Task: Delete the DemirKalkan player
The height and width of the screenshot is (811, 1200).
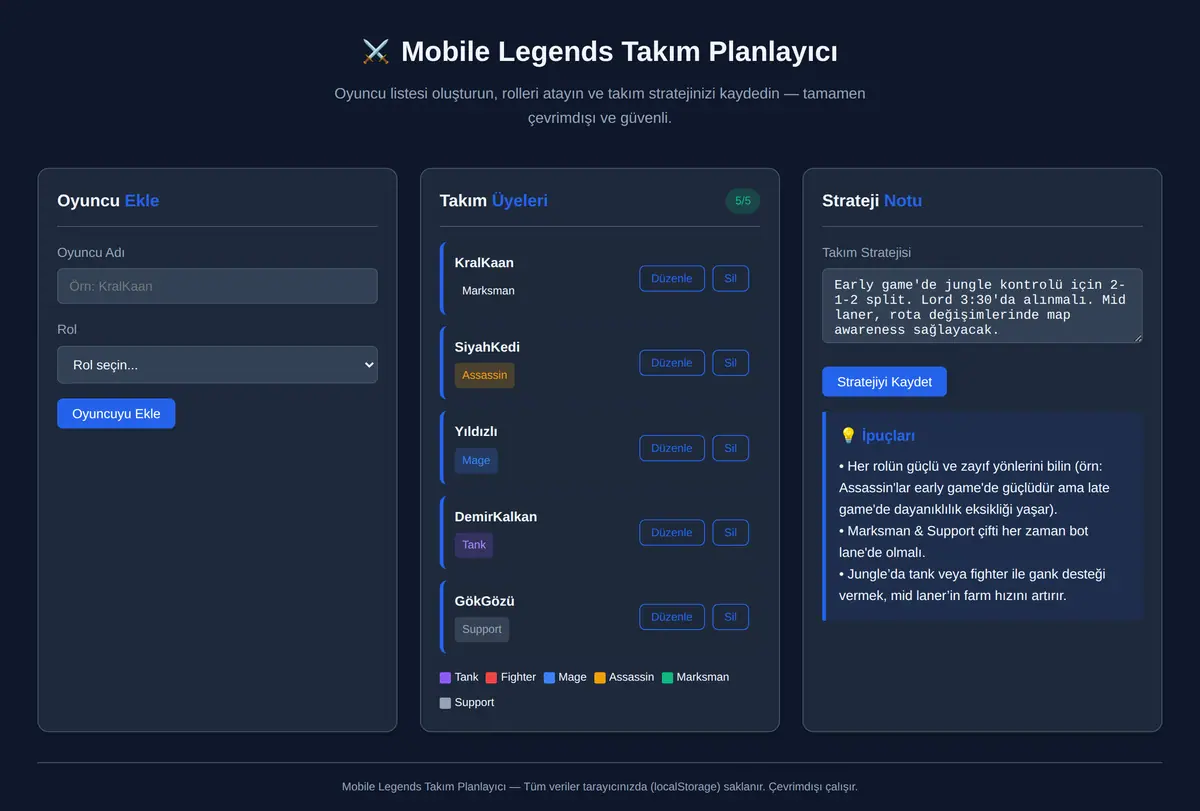Action: [x=730, y=532]
